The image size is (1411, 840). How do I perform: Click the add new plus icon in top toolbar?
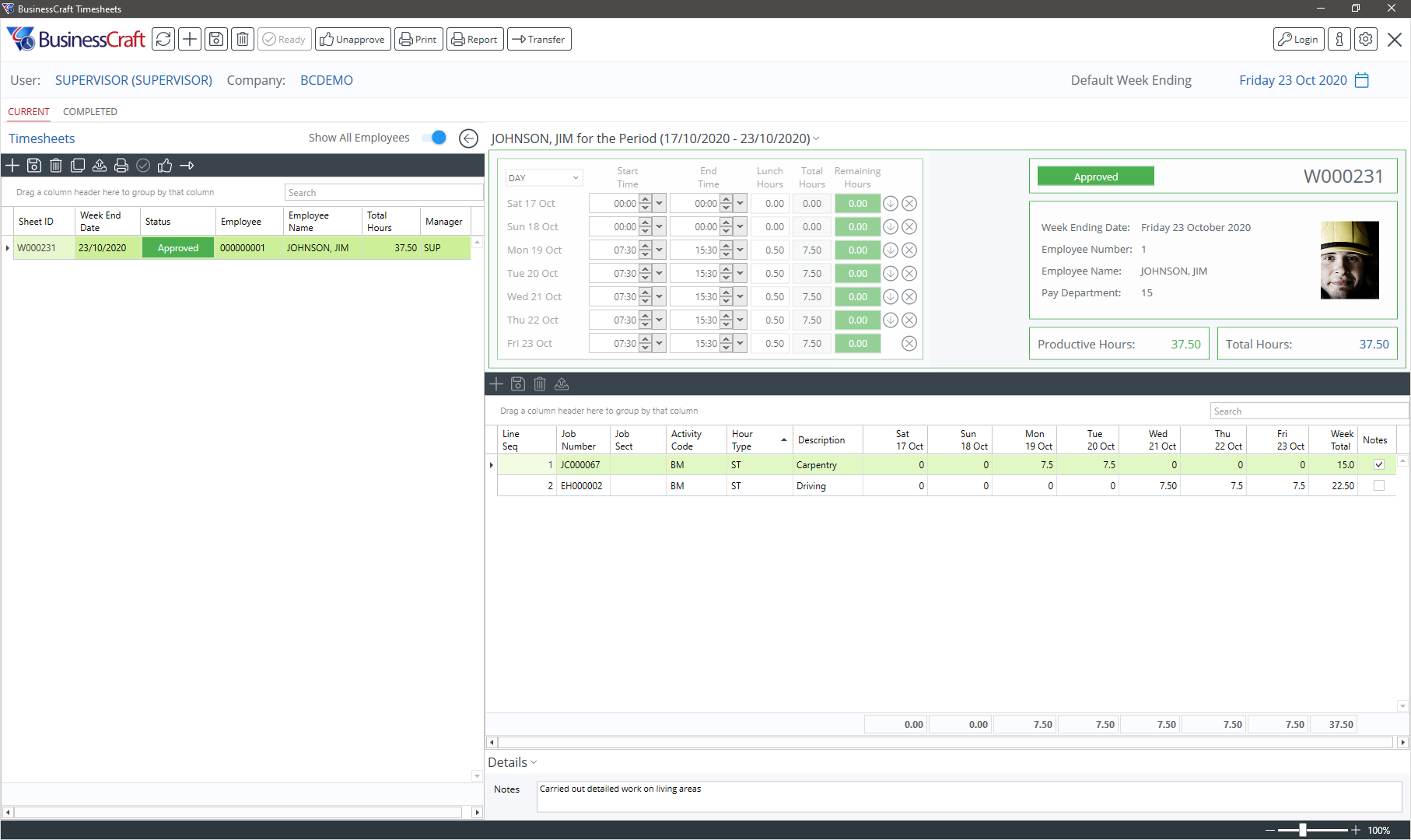tap(190, 39)
